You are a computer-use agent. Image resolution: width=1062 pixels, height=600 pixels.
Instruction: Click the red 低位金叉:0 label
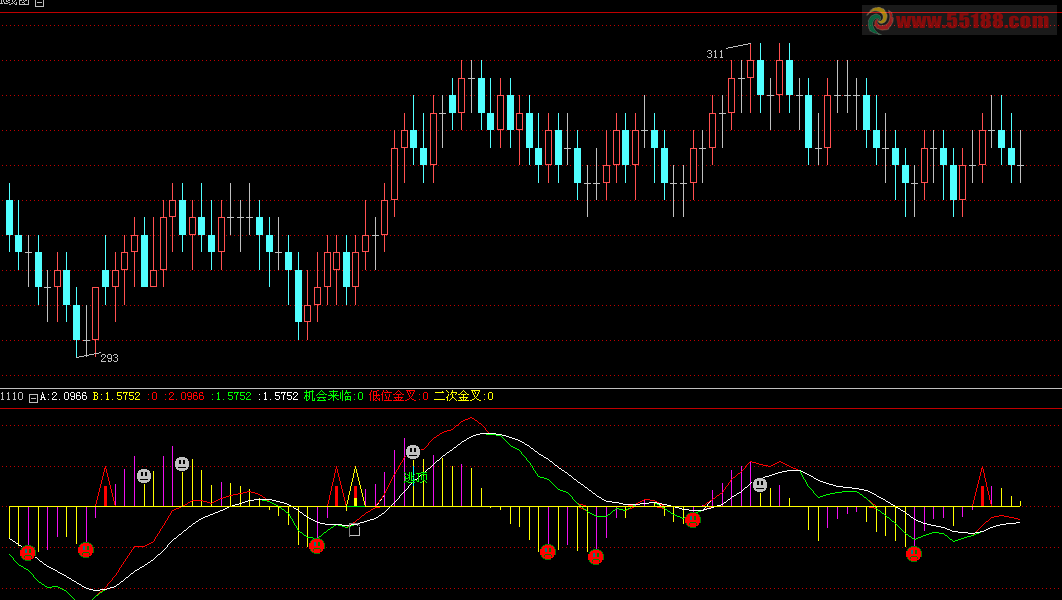[x=398, y=396]
